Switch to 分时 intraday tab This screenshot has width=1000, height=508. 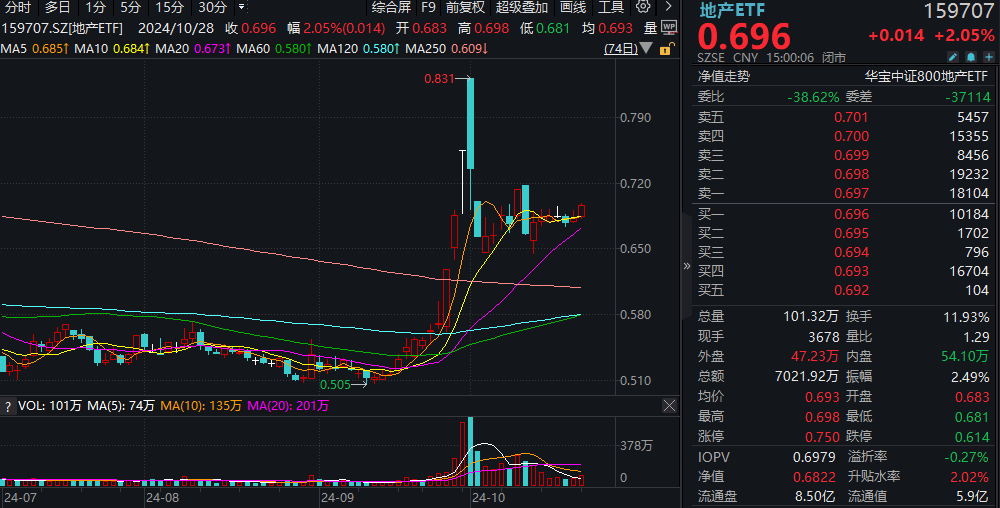18,7
